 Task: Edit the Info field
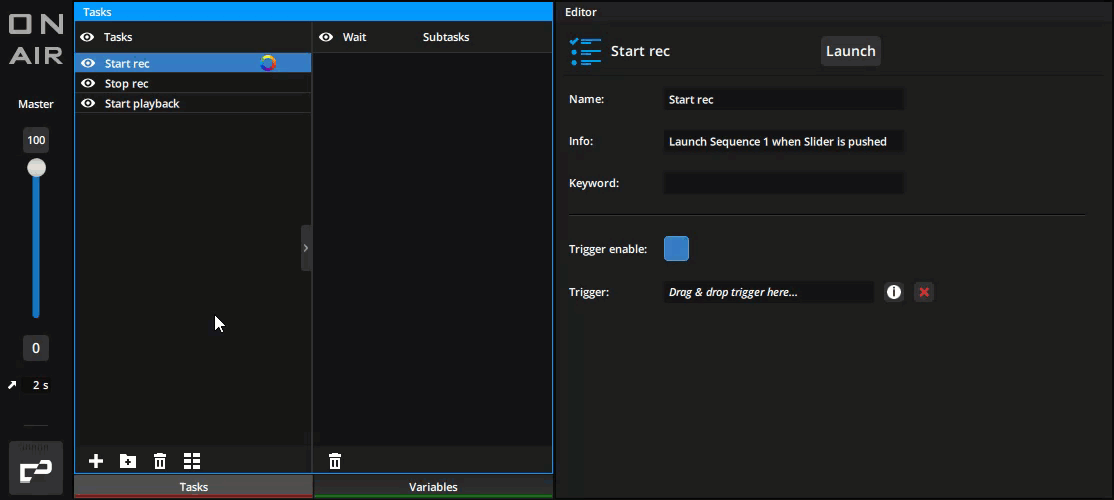[784, 141]
